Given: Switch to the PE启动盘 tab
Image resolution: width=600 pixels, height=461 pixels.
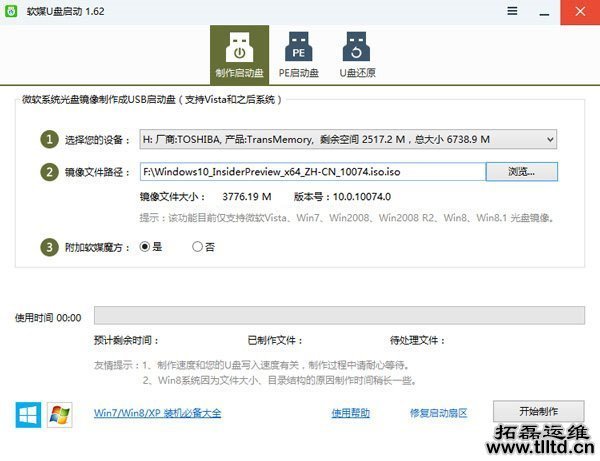Looking at the screenshot, I should [x=298, y=55].
